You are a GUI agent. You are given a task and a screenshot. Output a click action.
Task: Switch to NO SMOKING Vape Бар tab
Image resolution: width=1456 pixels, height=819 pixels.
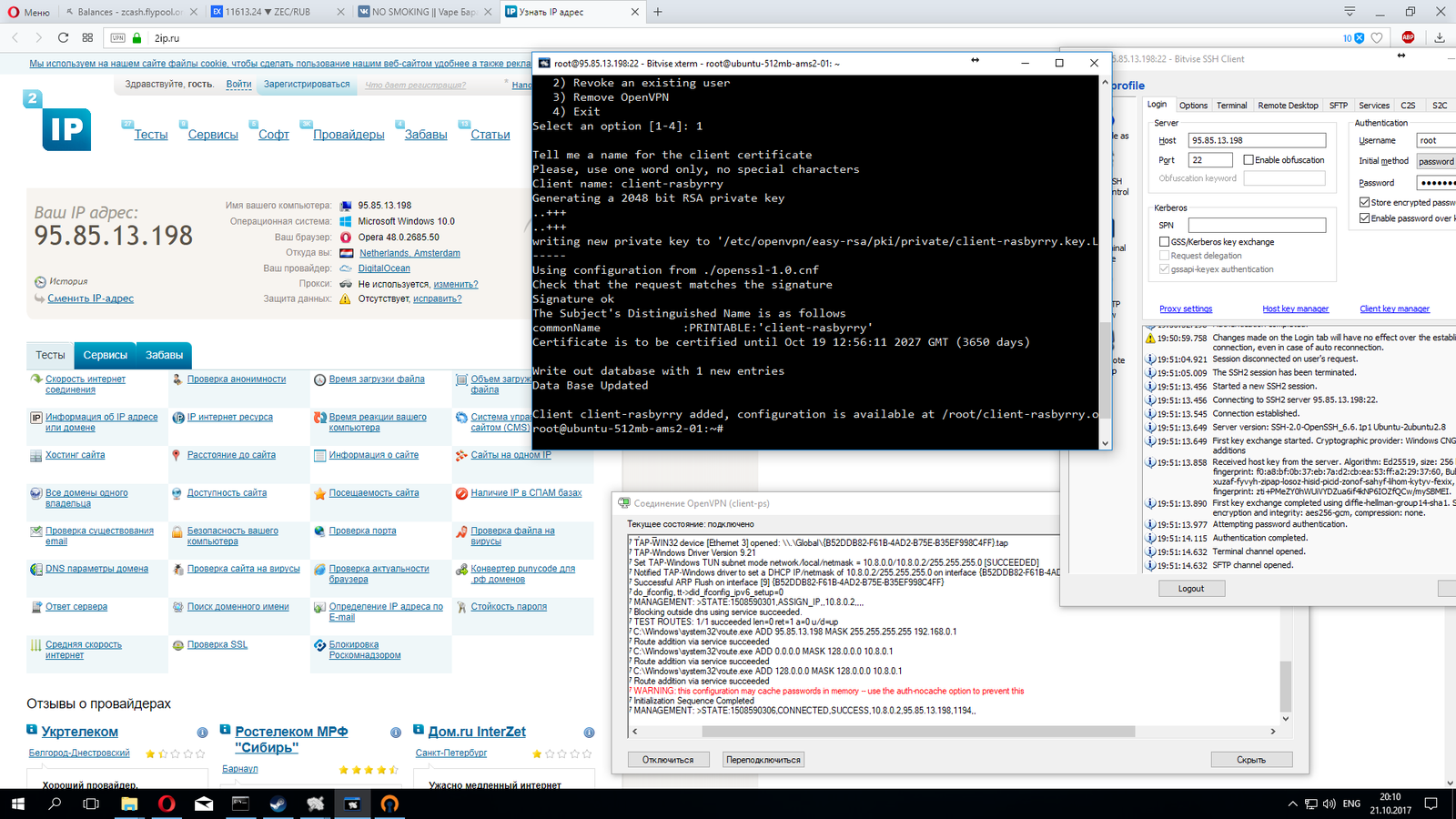[425, 12]
